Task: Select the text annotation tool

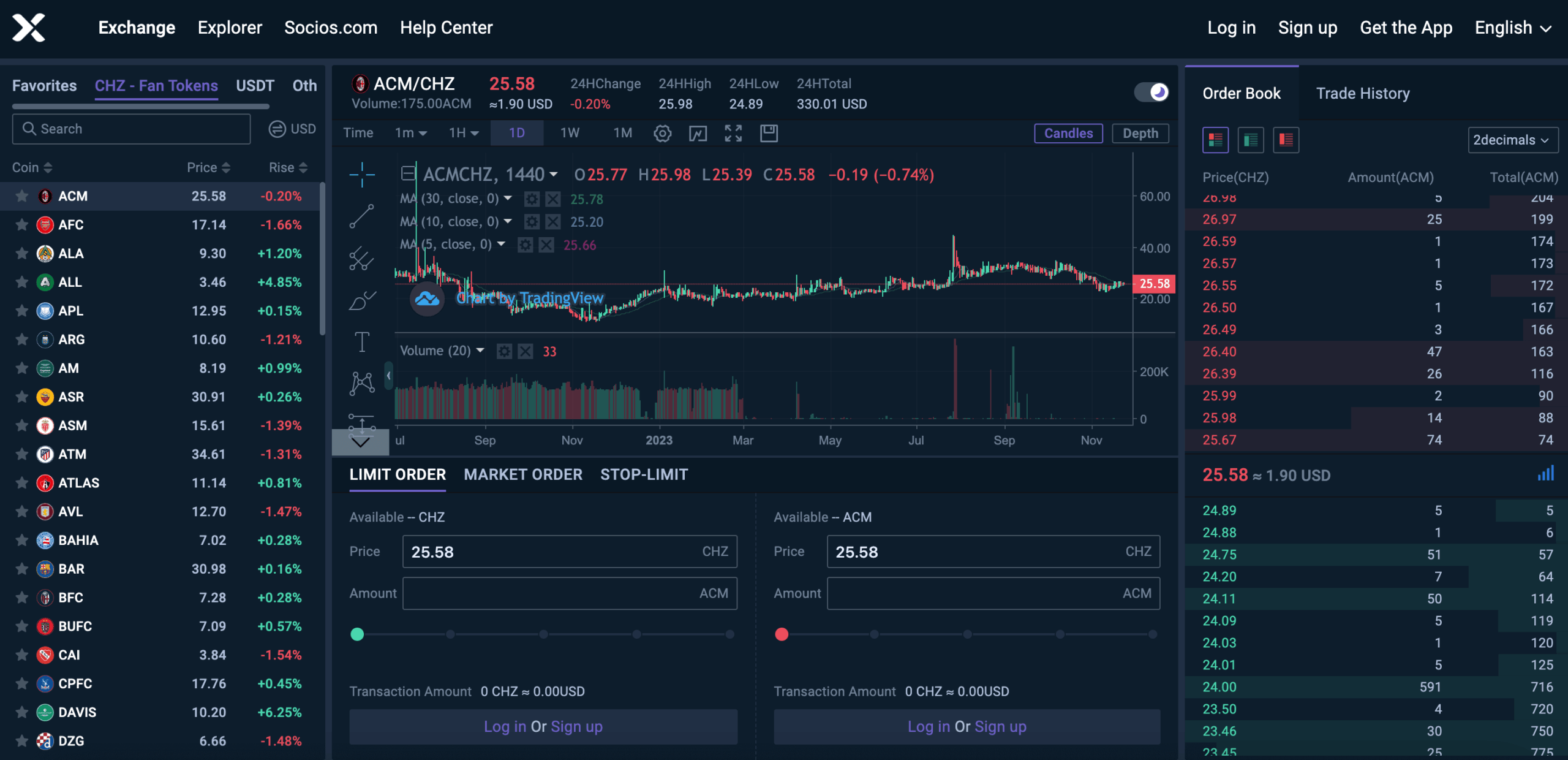Action: 361,341
